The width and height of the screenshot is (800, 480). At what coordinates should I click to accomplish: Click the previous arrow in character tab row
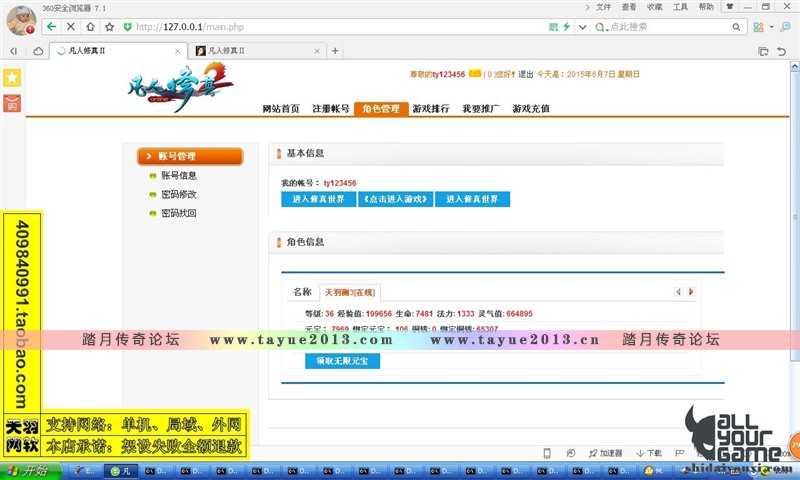pyautogui.click(x=678, y=292)
